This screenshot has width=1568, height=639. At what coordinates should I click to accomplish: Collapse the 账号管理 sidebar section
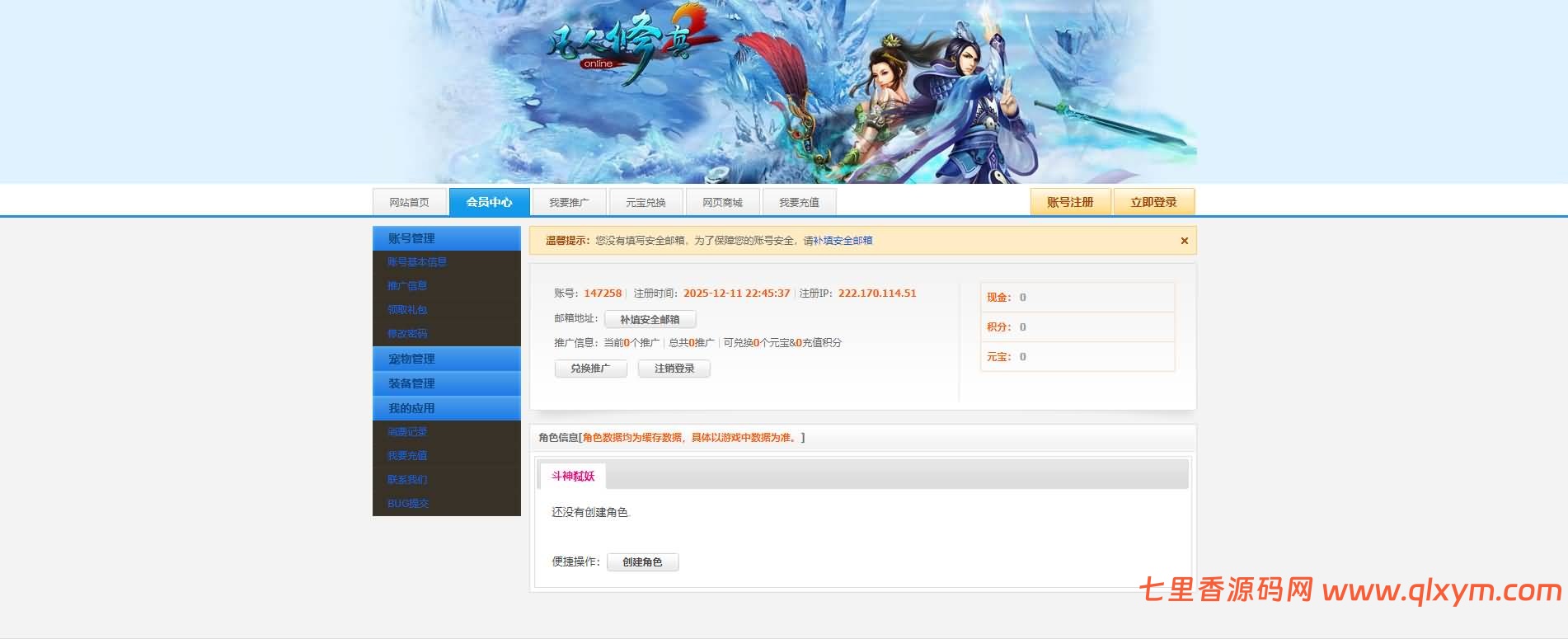446,238
